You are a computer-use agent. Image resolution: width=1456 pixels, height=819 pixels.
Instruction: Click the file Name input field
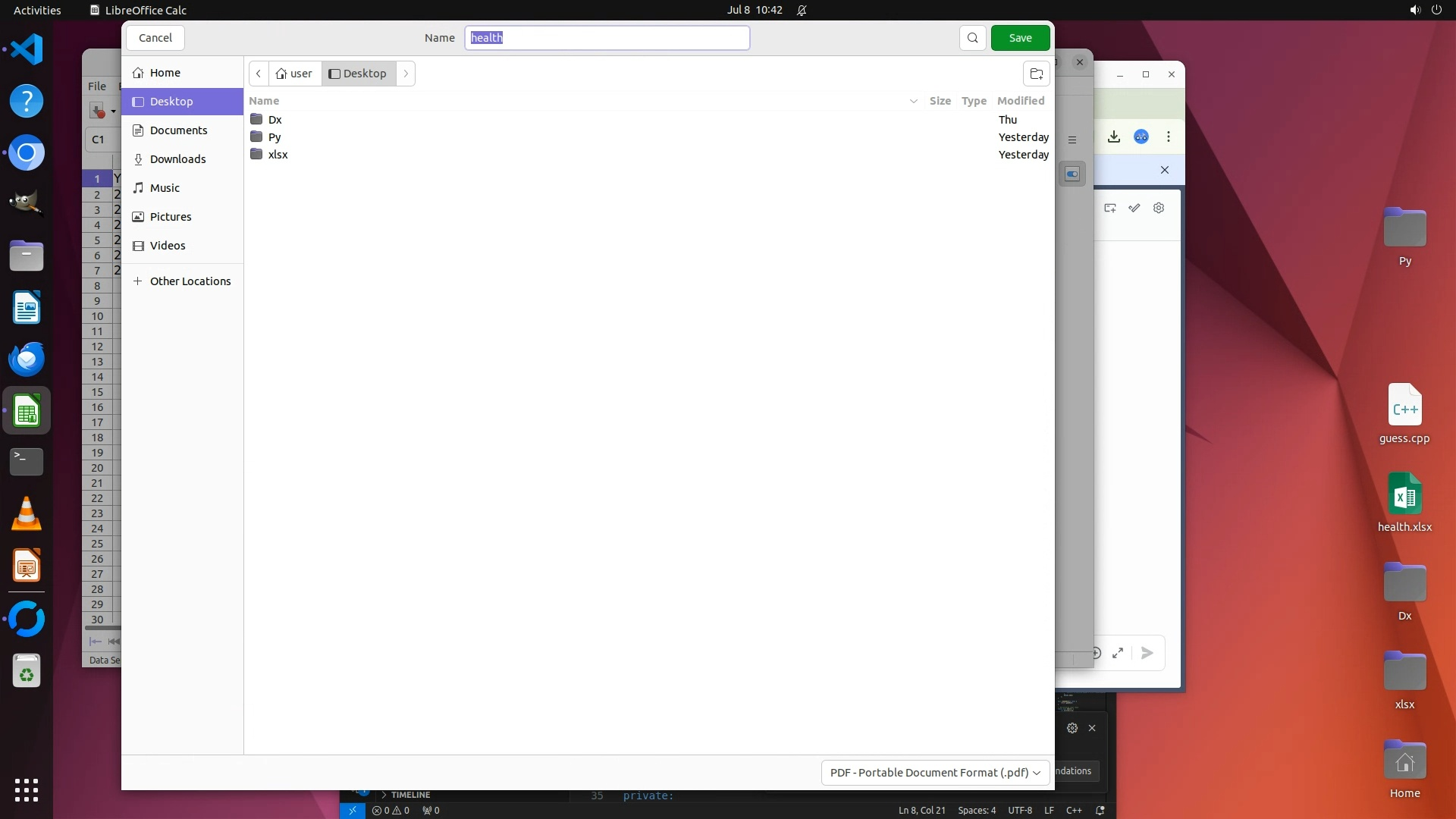(x=607, y=38)
